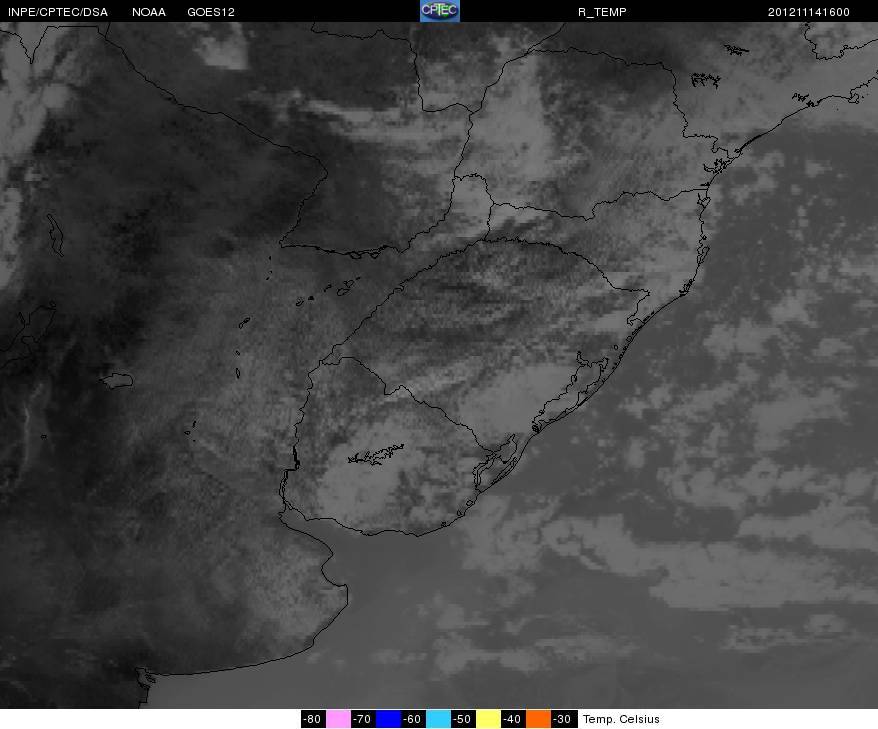This screenshot has width=878, height=729.
Task: Click the INPE/CPTEC/DSA header text
Action: pyautogui.click(x=58, y=12)
